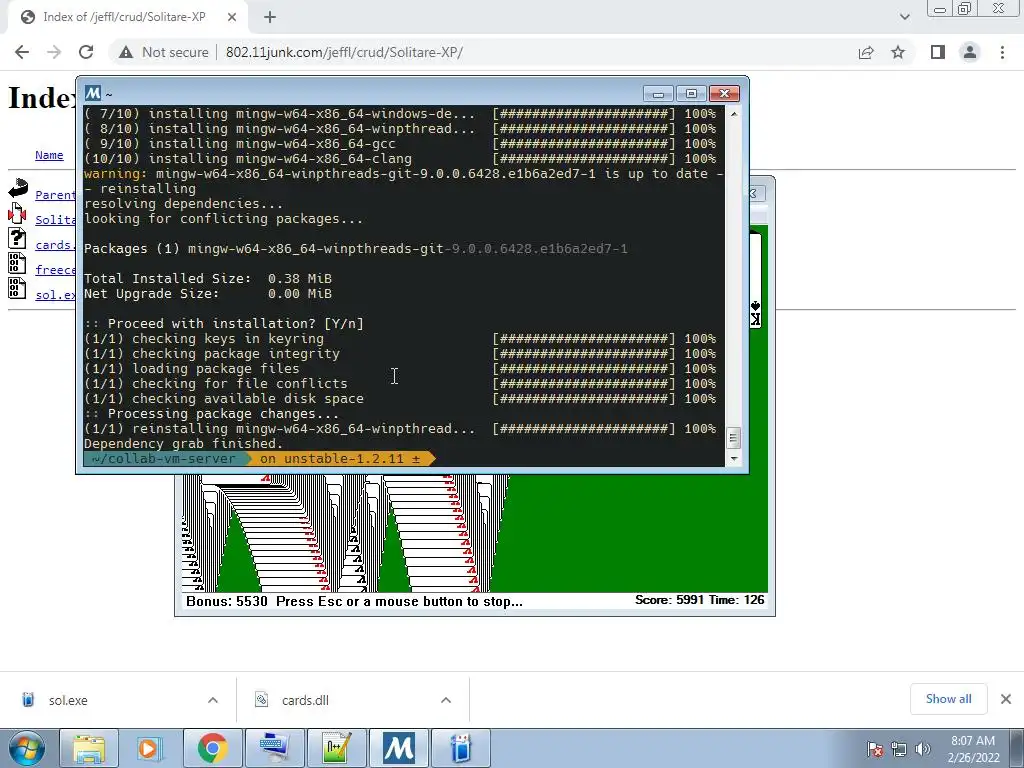Open the cards file link

(x=54, y=245)
